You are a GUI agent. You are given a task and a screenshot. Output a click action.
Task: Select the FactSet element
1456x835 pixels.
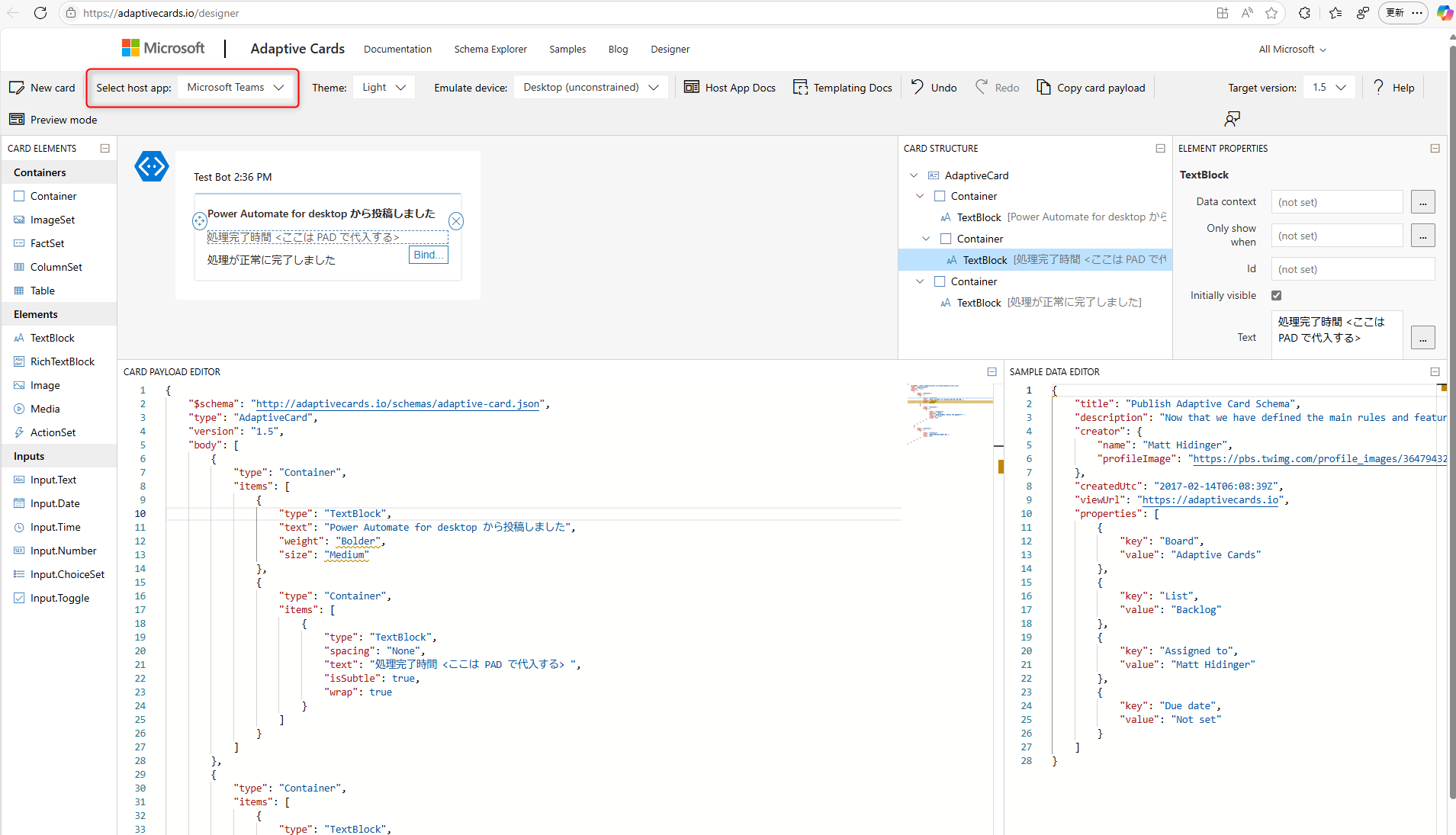pos(59,243)
